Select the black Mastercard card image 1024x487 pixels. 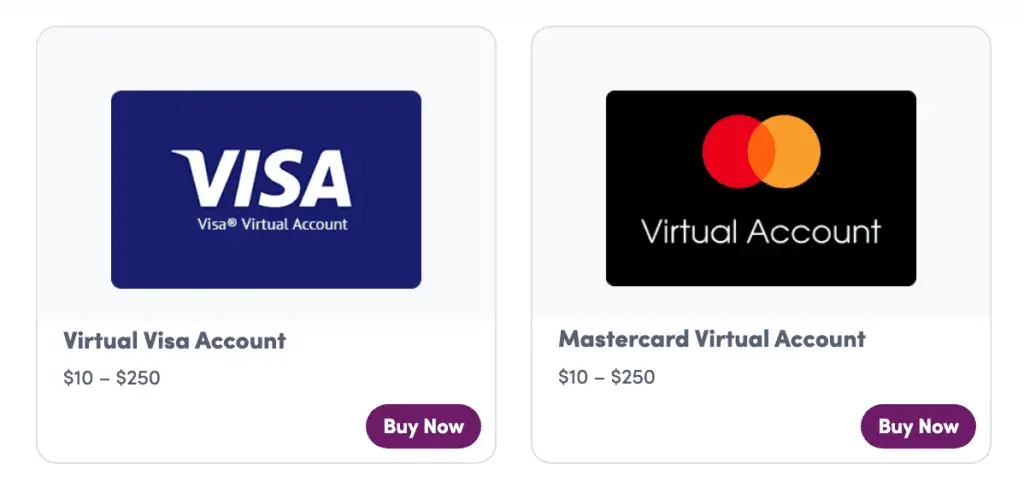761,188
